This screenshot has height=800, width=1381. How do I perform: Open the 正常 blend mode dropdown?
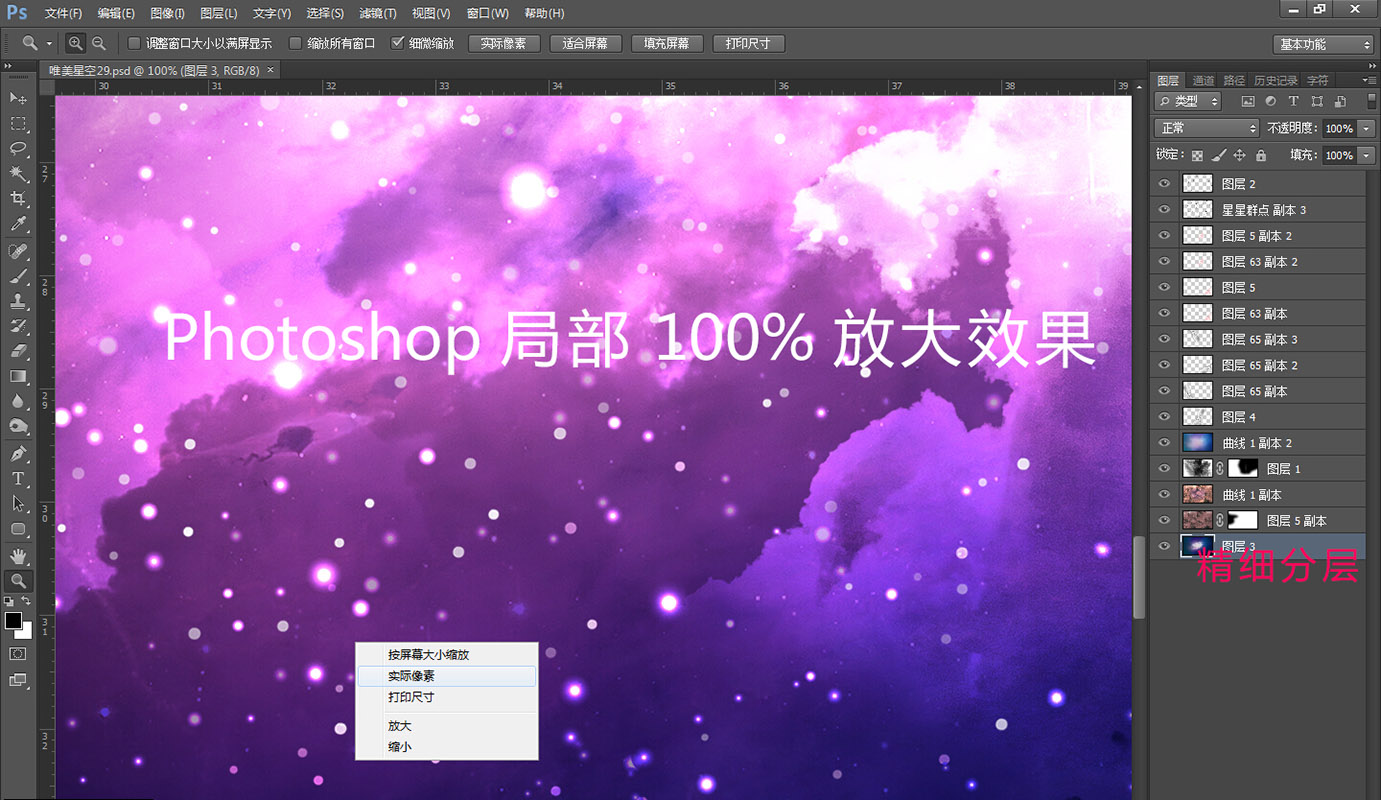coord(1207,128)
